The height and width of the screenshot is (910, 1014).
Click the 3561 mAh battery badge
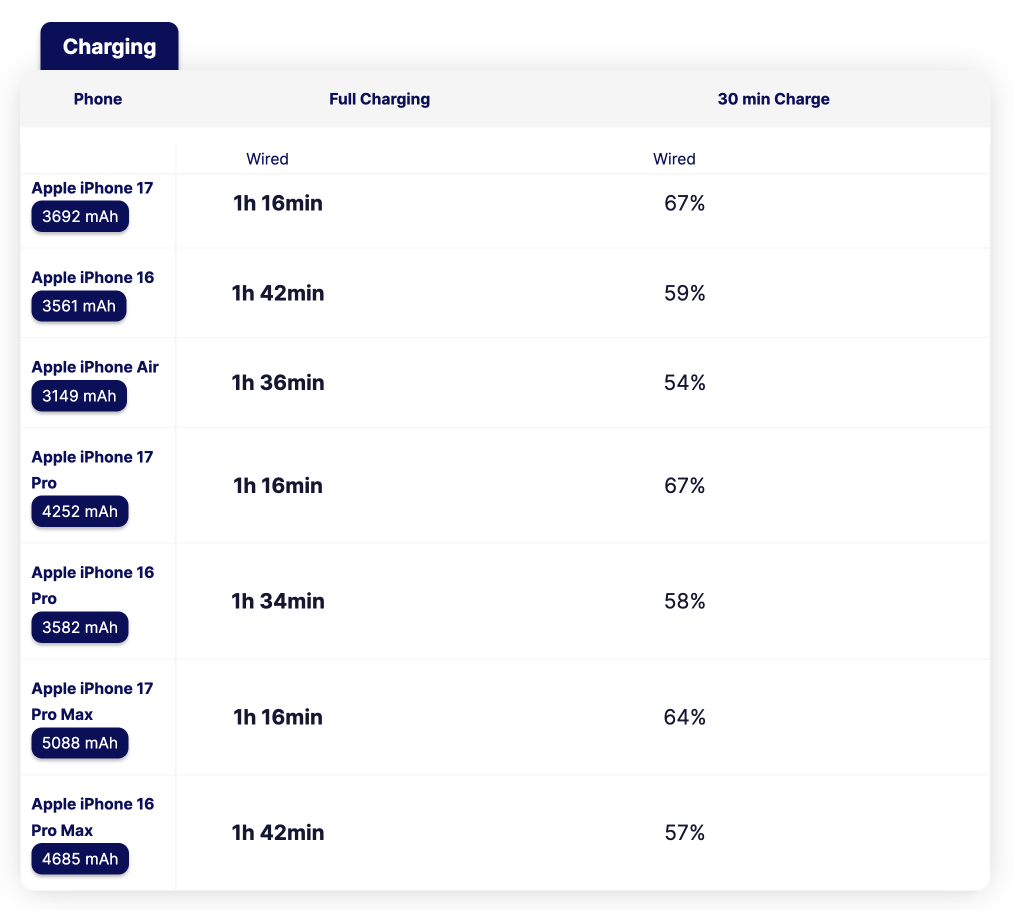(79, 306)
